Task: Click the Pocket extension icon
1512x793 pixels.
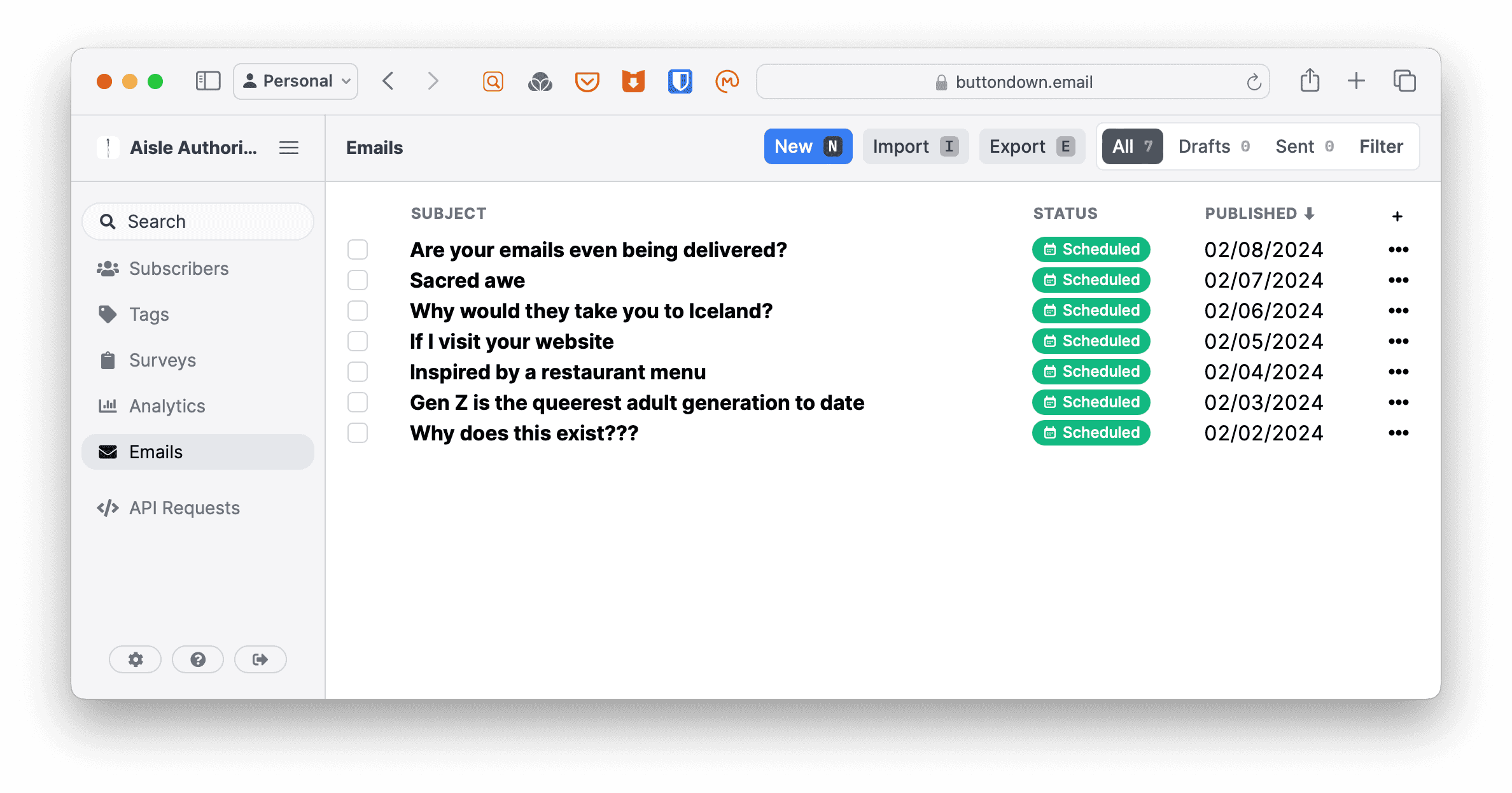Action: (x=587, y=81)
